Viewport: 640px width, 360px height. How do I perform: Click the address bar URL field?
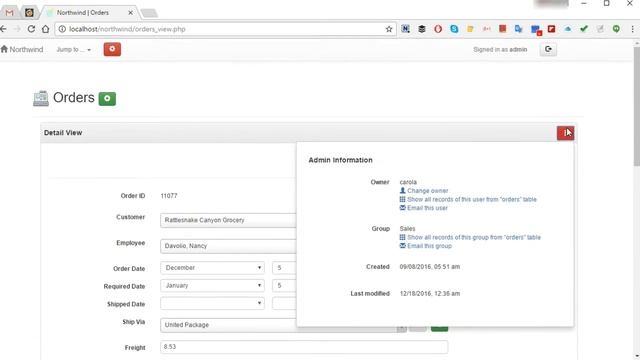click(224, 29)
